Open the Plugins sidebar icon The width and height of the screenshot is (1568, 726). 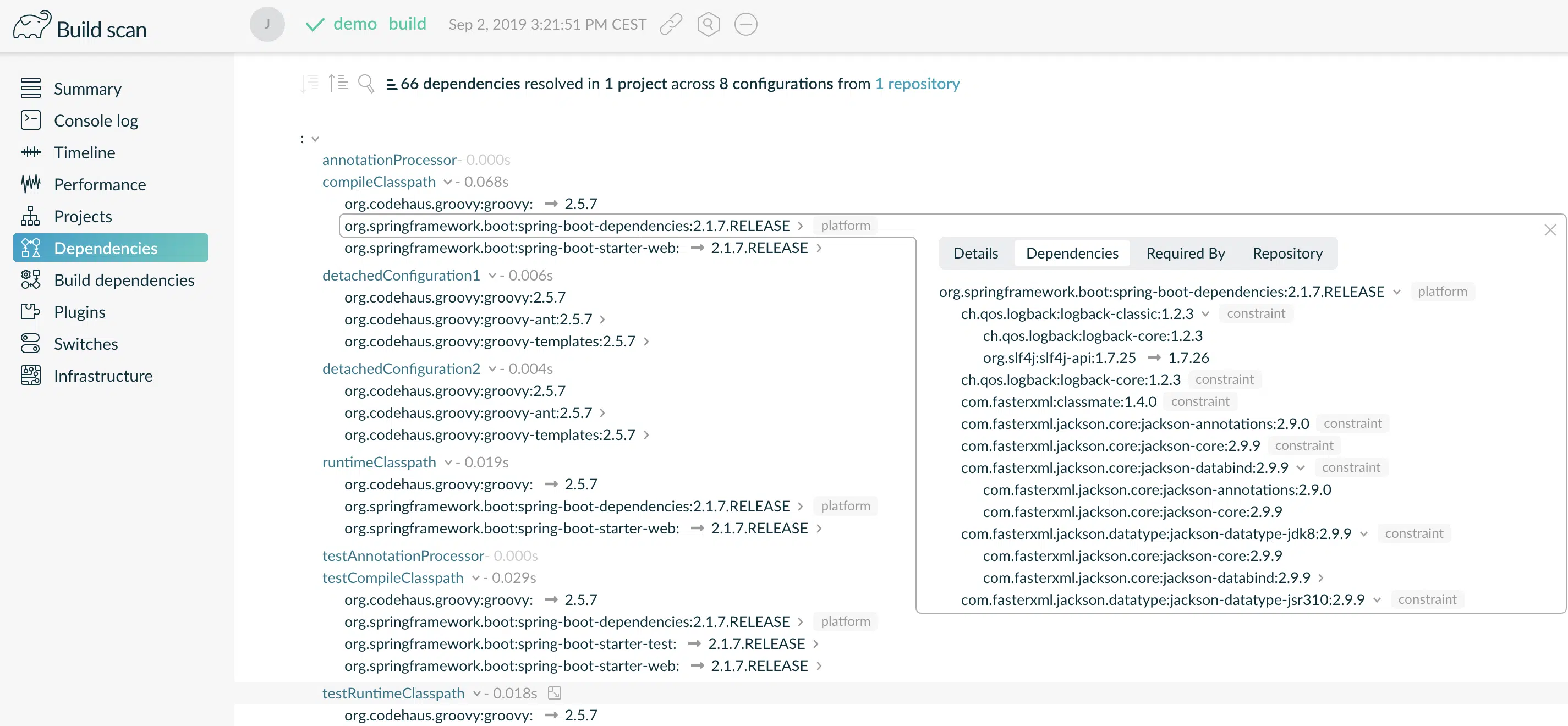pos(30,312)
